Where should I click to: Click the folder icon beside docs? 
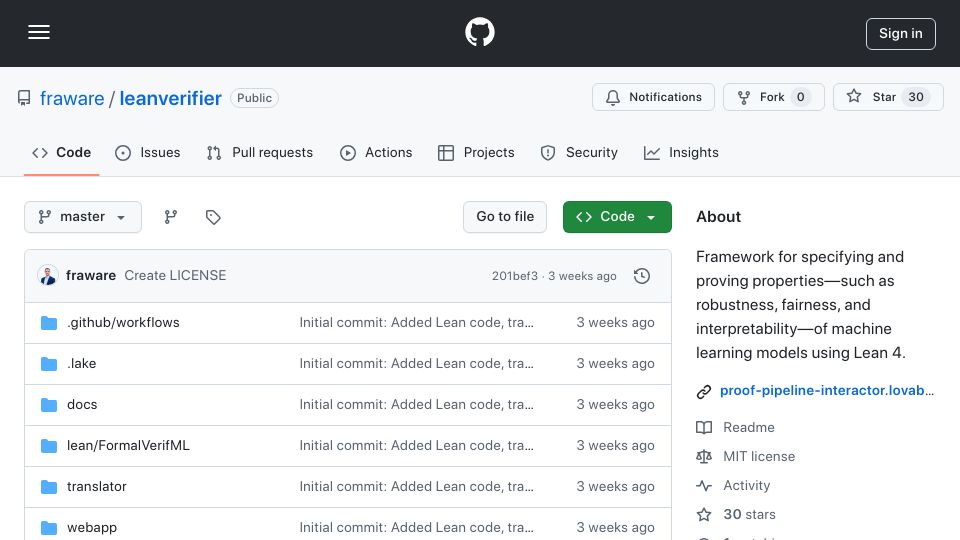click(49, 405)
